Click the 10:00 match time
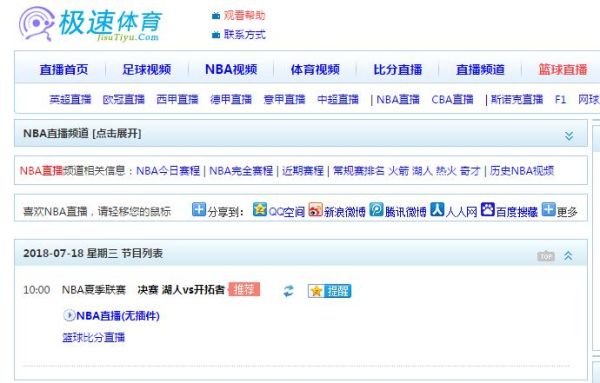 pos(37,290)
